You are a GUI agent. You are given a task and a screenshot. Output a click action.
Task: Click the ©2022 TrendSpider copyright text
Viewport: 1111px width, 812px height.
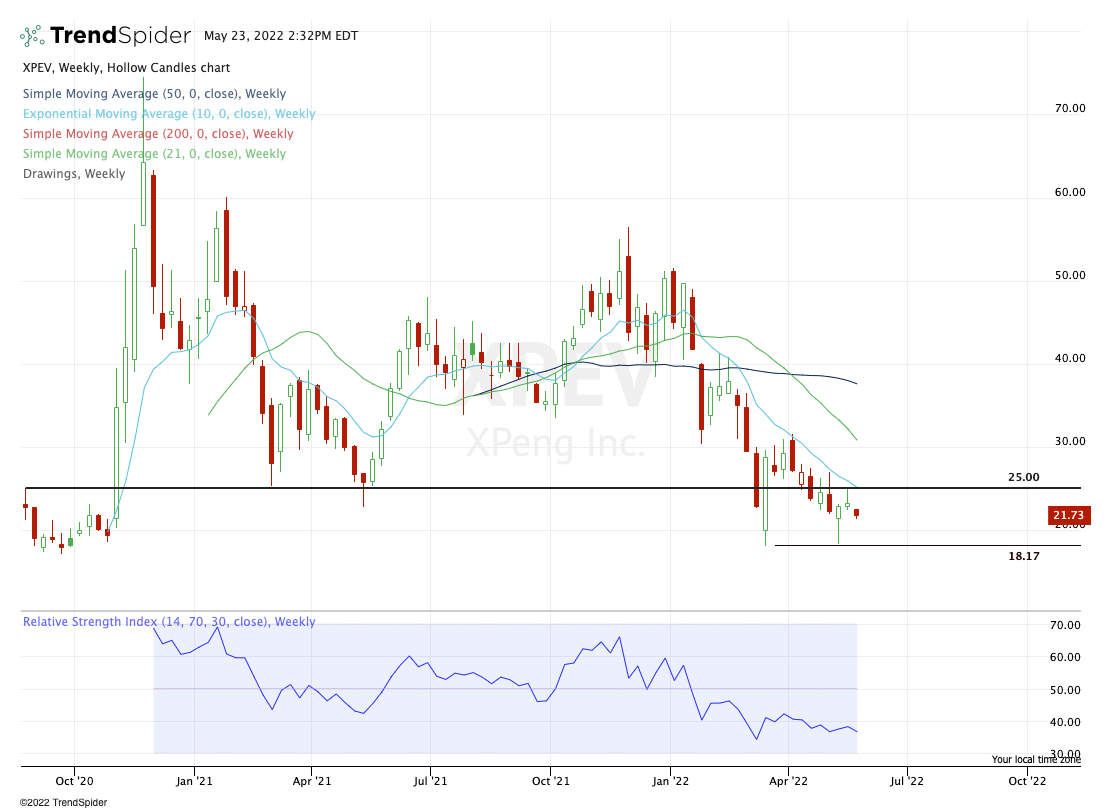64,803
